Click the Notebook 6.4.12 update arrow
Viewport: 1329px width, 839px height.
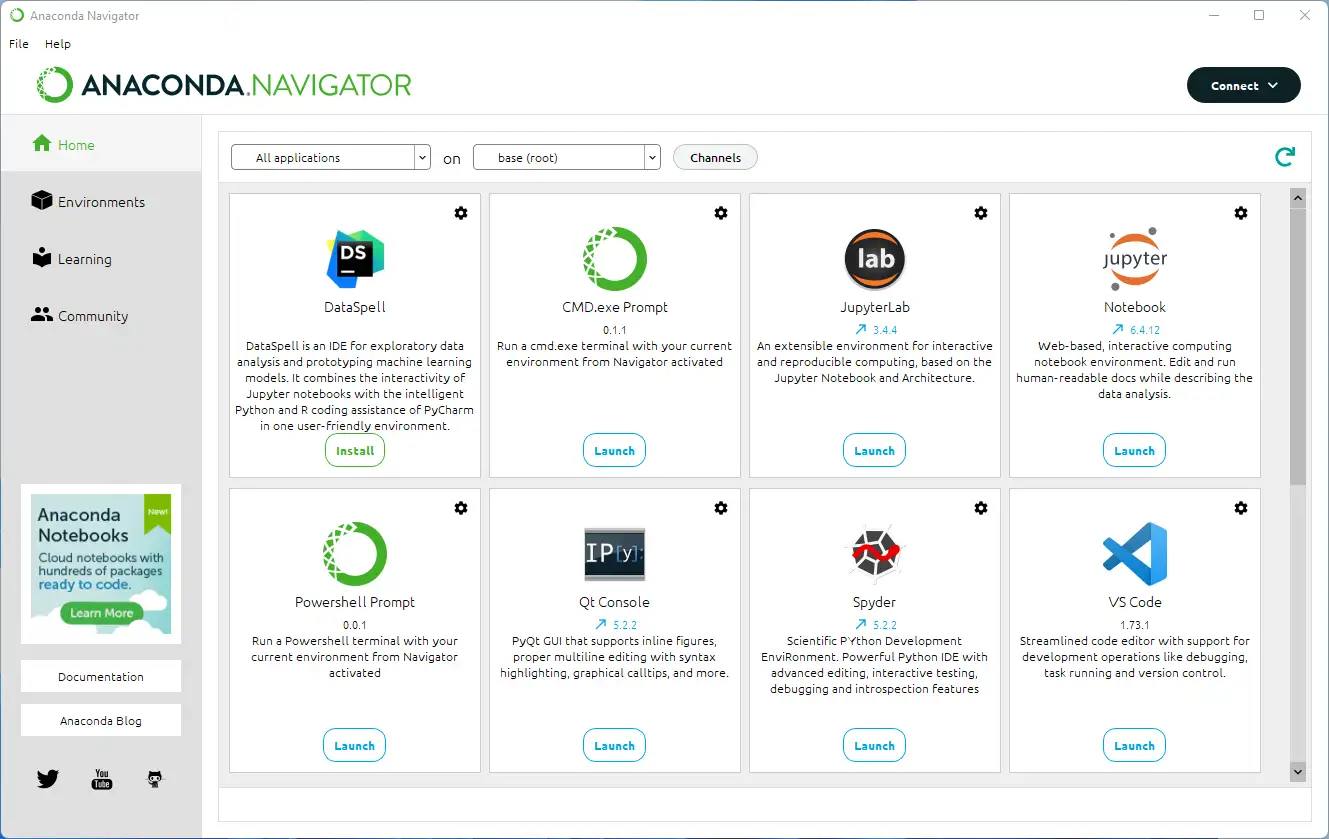[1117, 329]
